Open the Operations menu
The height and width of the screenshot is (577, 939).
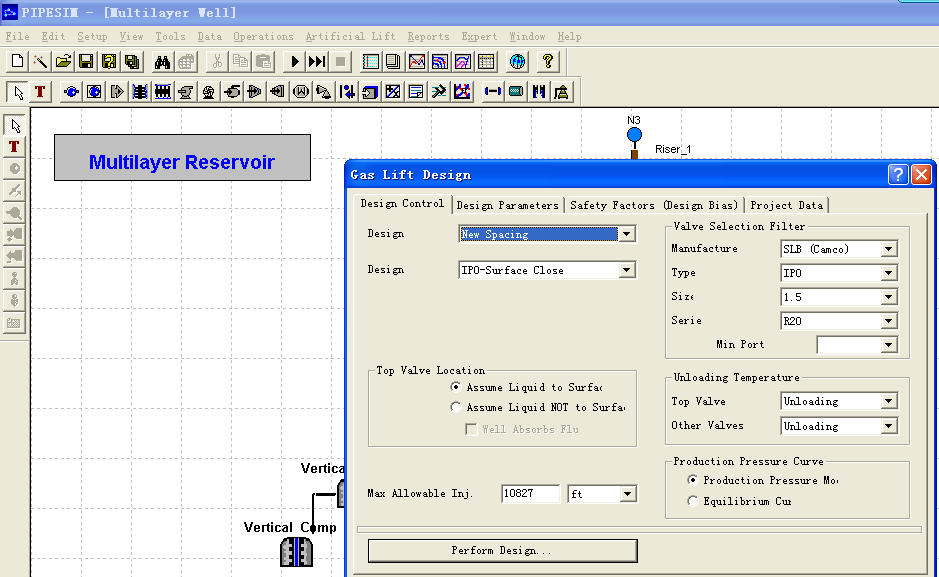point(263,37)
